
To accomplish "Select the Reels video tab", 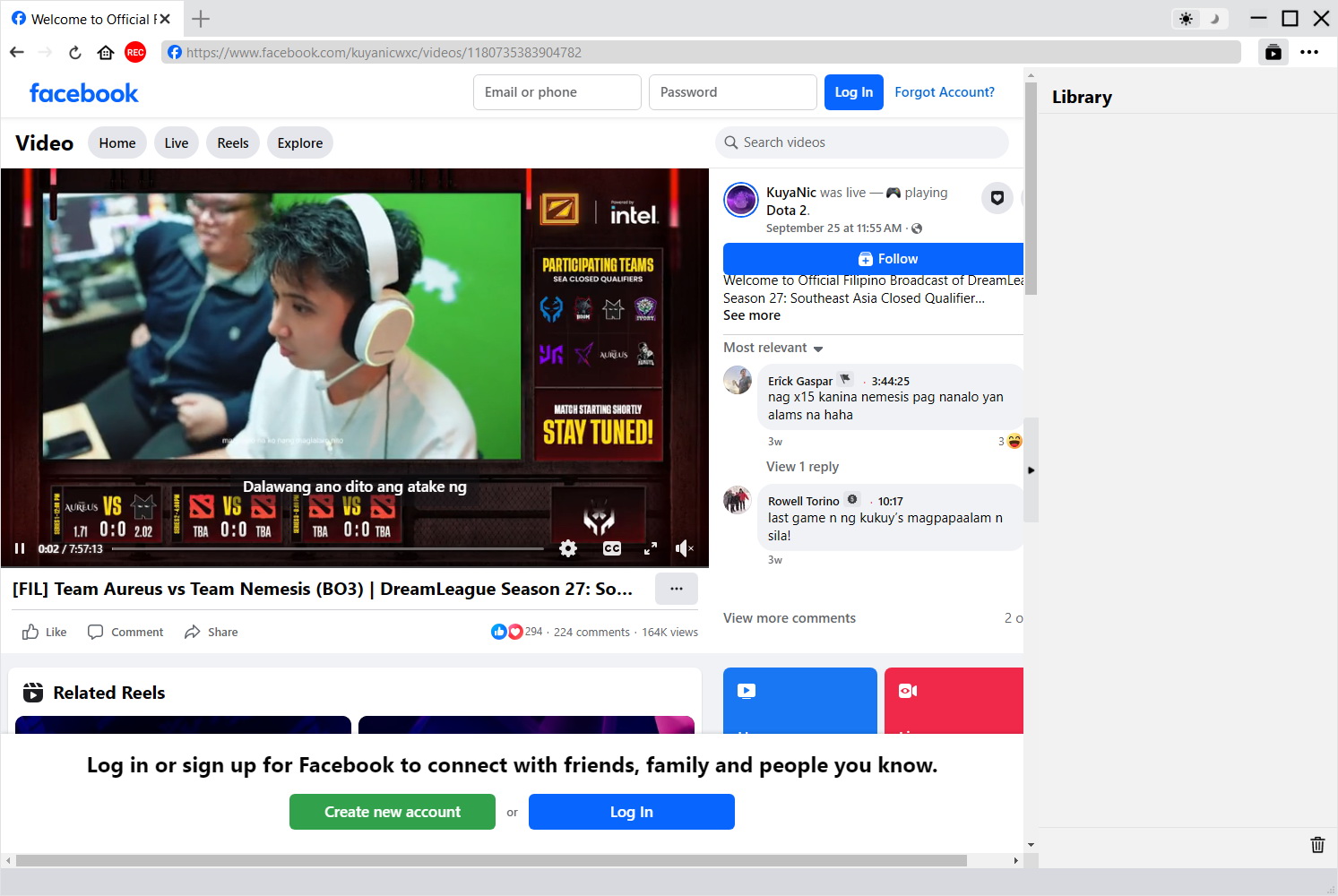I will click(x=233, y=142).
